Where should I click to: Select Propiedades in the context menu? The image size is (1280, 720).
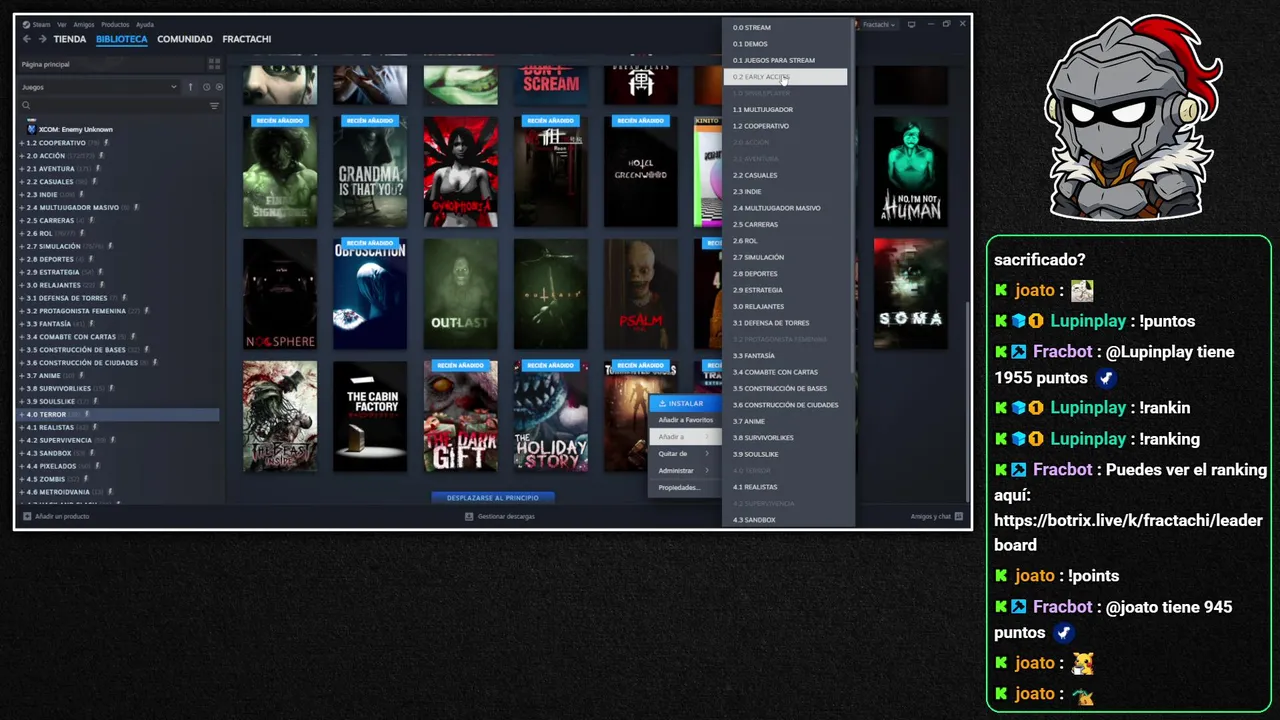coord(685,487)
